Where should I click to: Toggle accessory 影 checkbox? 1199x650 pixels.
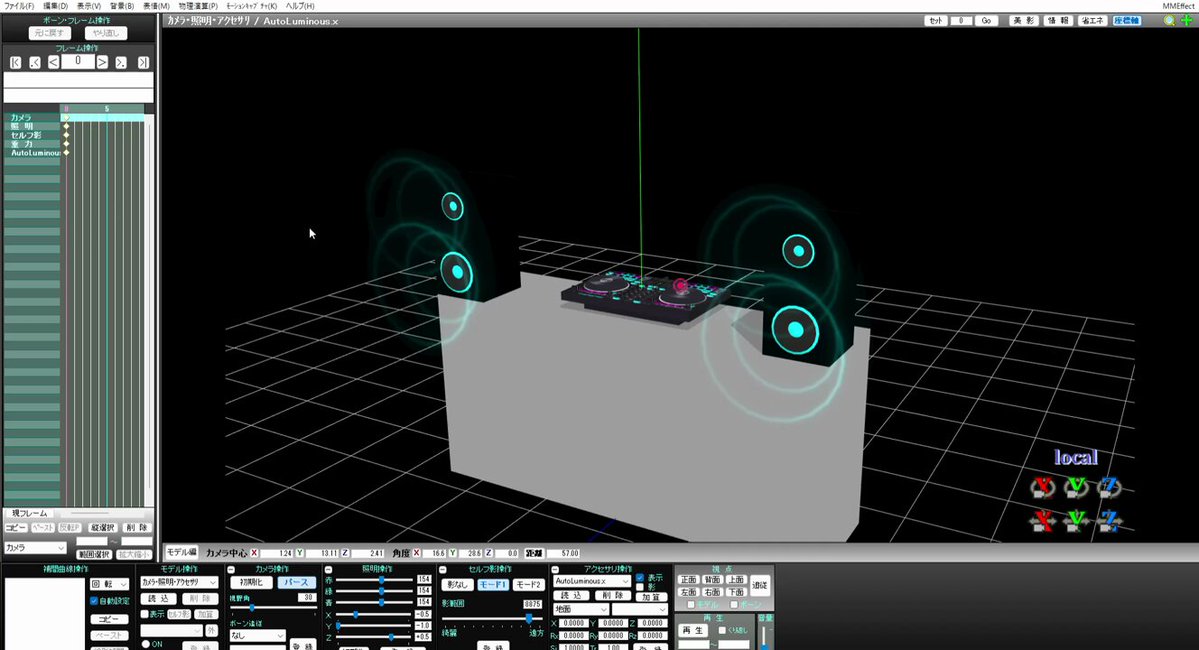(640, 587)
